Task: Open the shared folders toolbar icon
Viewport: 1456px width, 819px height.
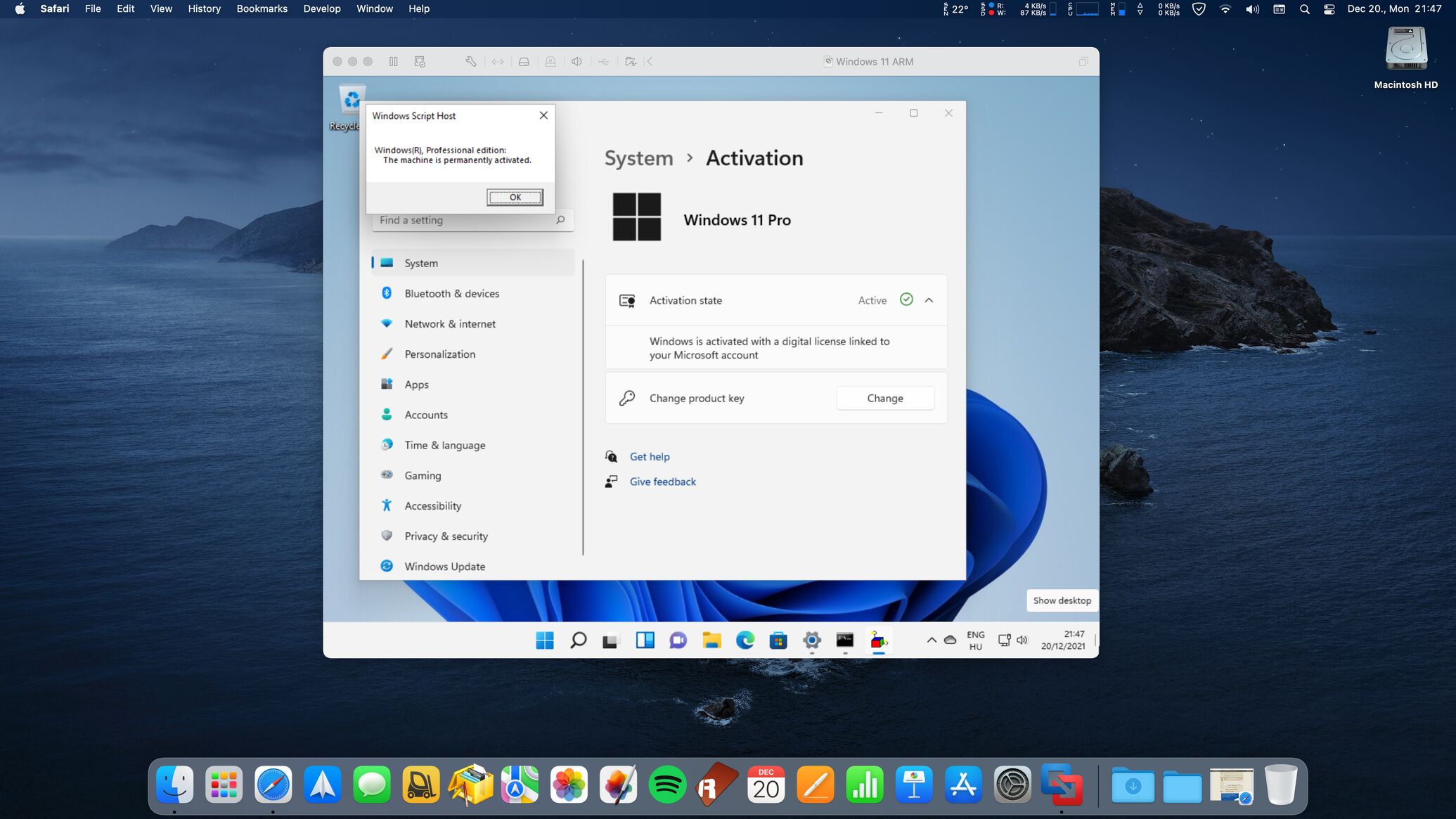Action: (631, 62)
